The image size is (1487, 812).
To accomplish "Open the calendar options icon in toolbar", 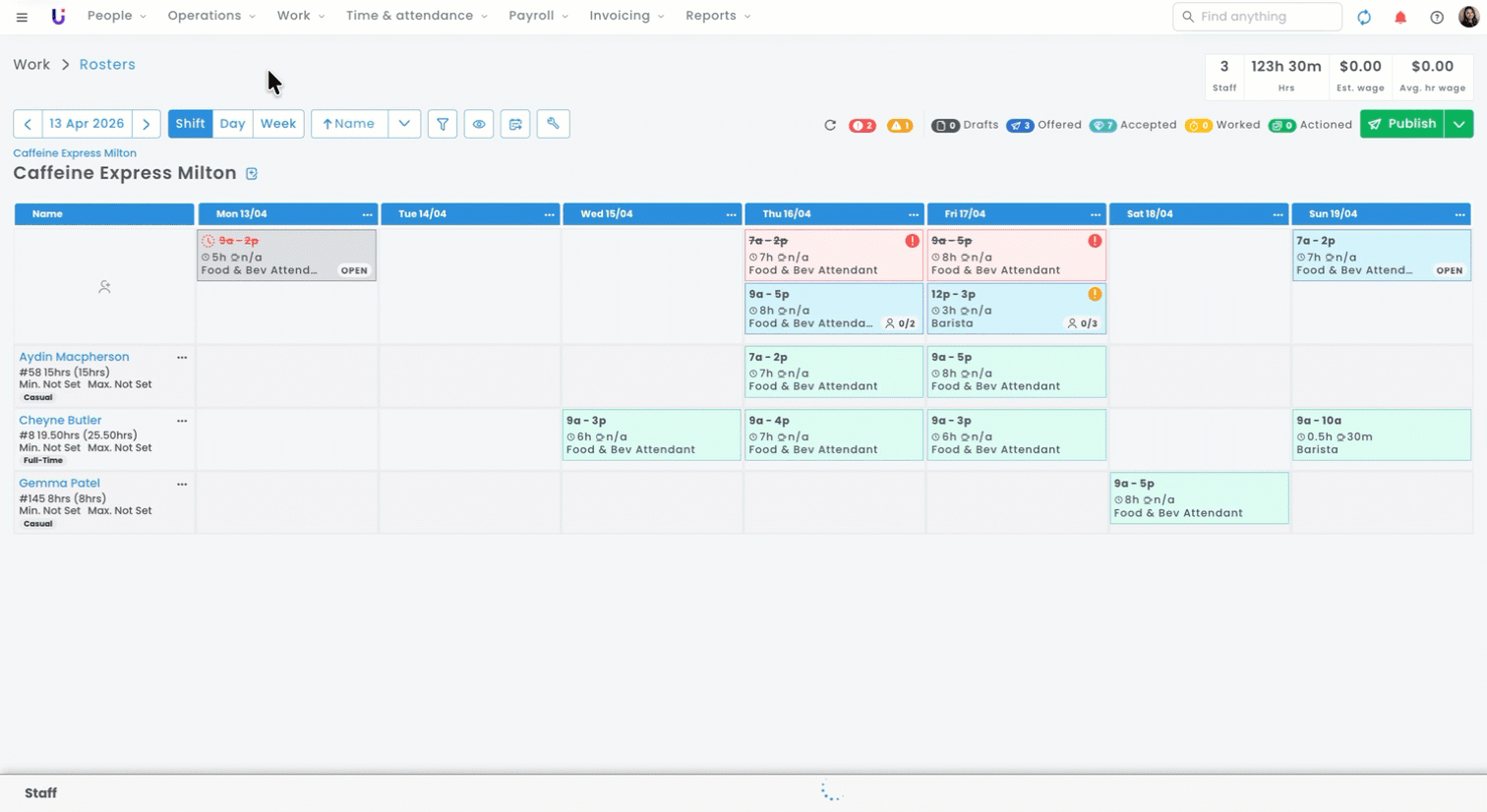I will [515, 124].
